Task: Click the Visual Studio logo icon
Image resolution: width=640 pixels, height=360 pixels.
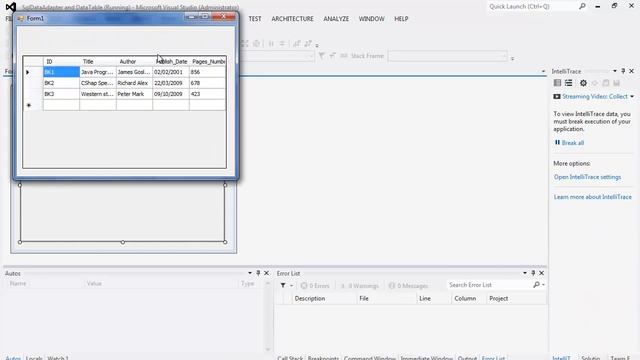Action: coord(11,7)
